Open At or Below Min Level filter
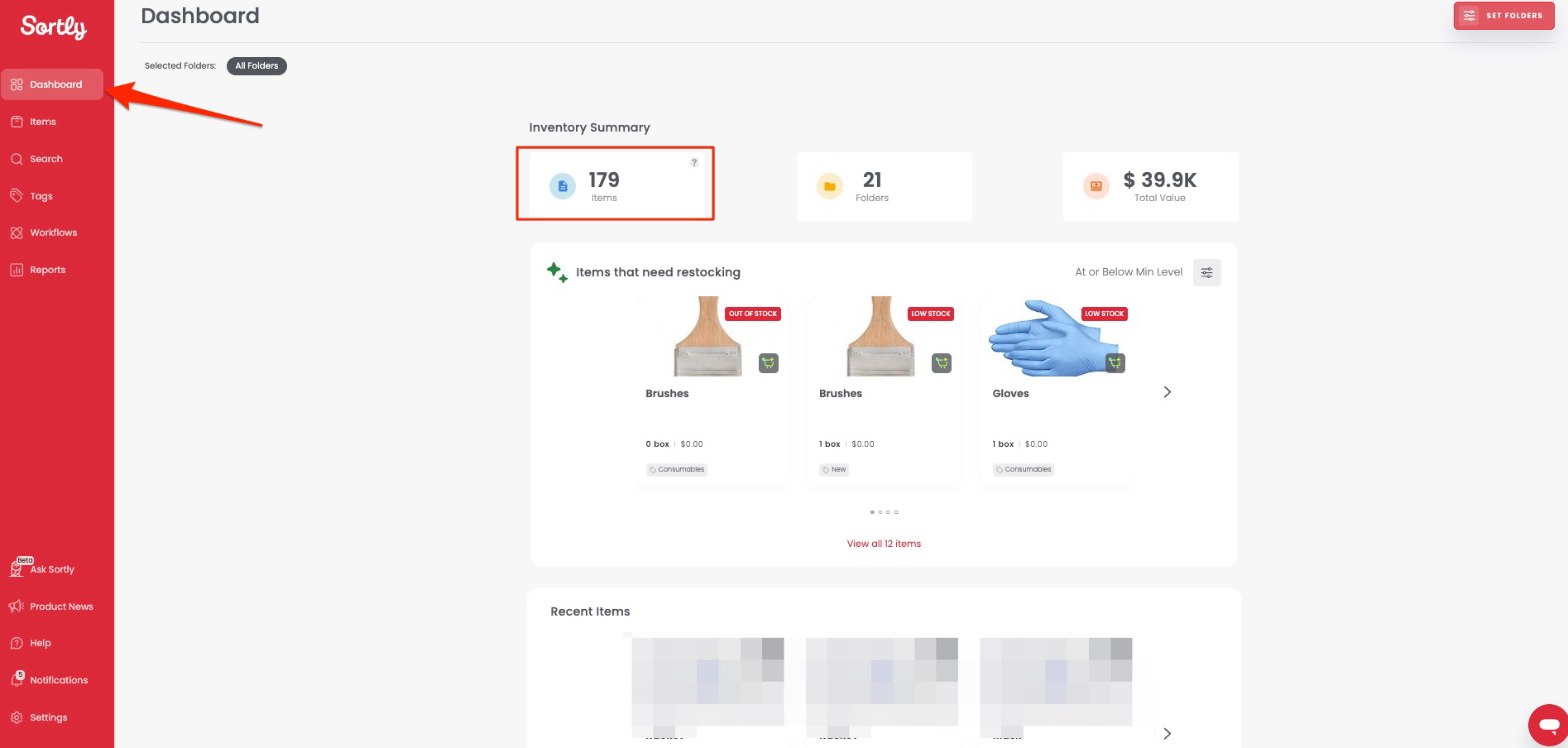 (x=1129, y=272)
